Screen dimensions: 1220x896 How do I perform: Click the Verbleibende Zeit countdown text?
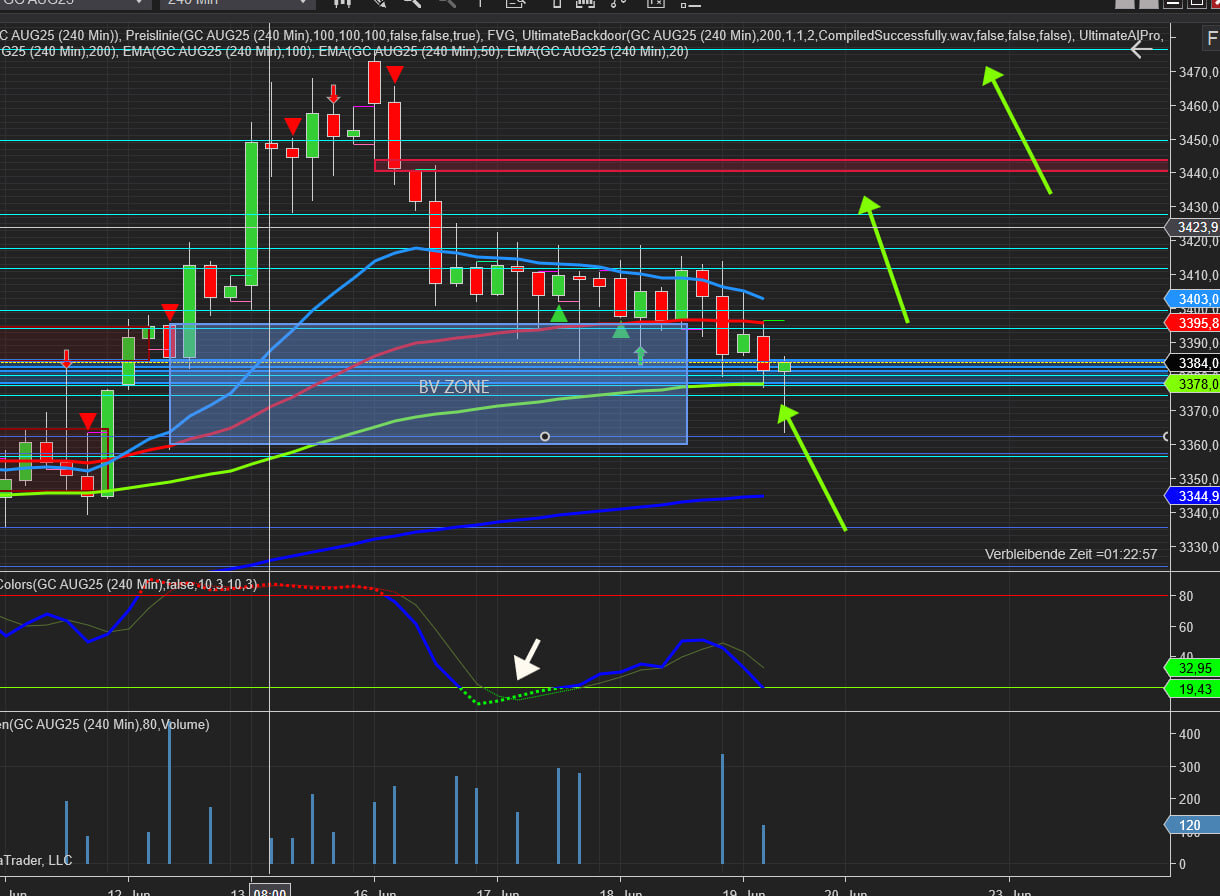coord(1070,554)
